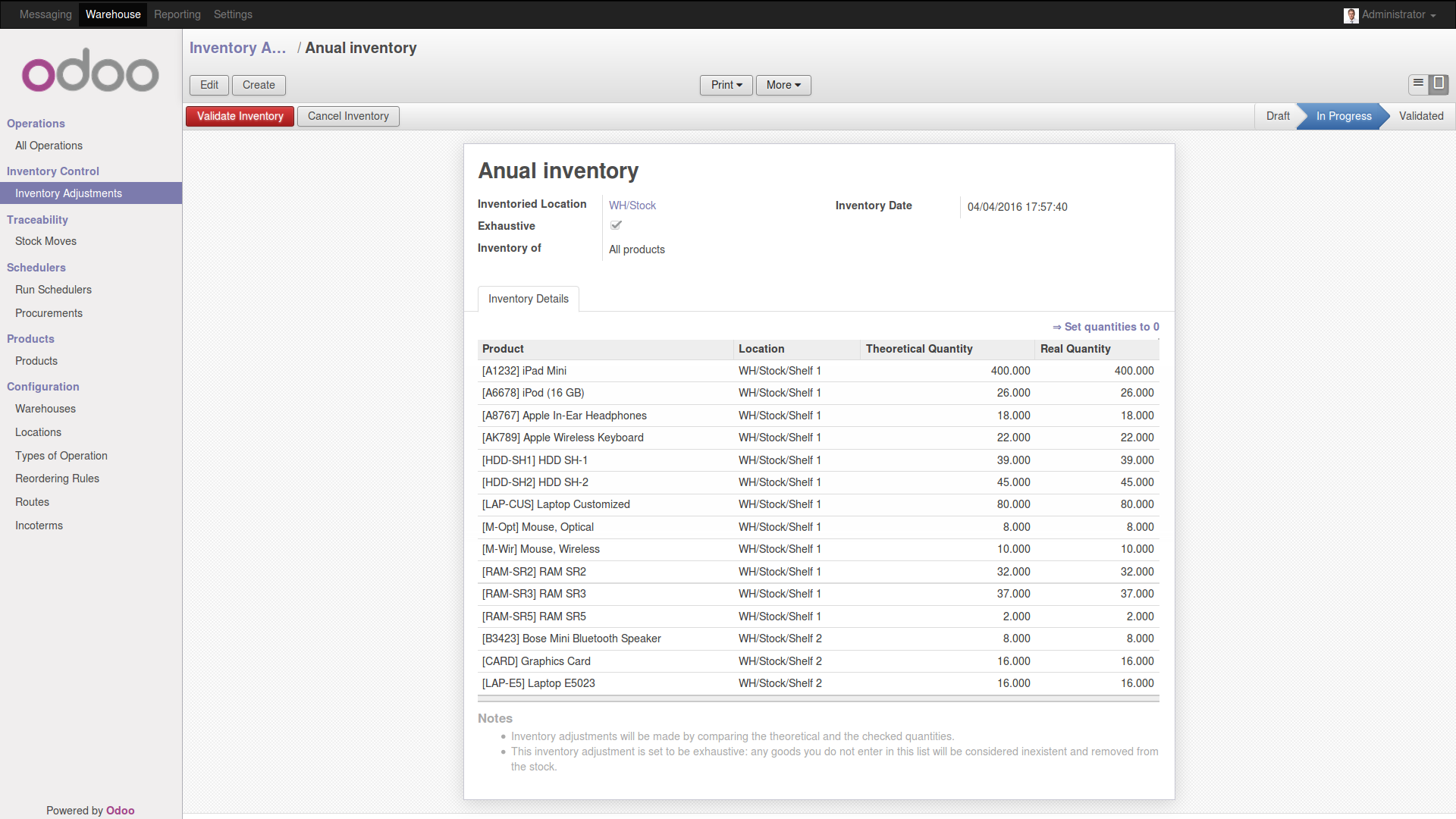The height and width of the screenshot is (819, 1456).
Task: Select the Validated stage in the status bar
Action: point(1421,116)
